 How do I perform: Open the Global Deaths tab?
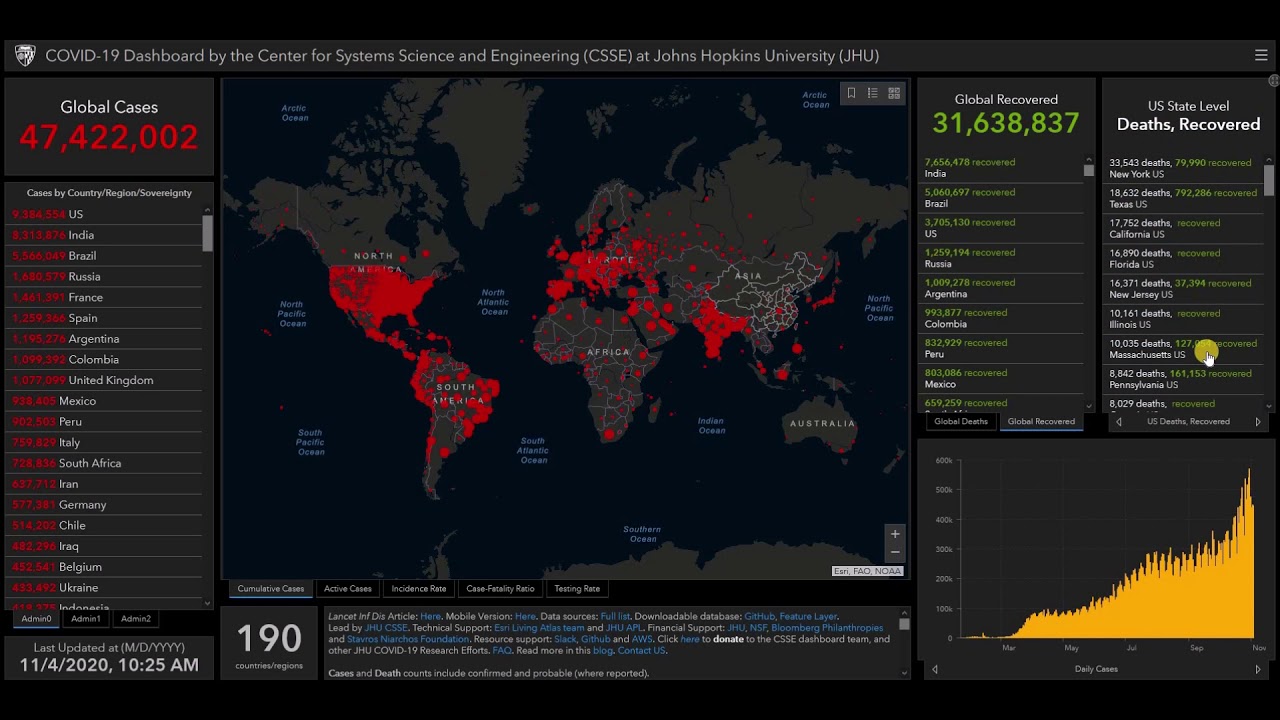click(x=961, y=422)
